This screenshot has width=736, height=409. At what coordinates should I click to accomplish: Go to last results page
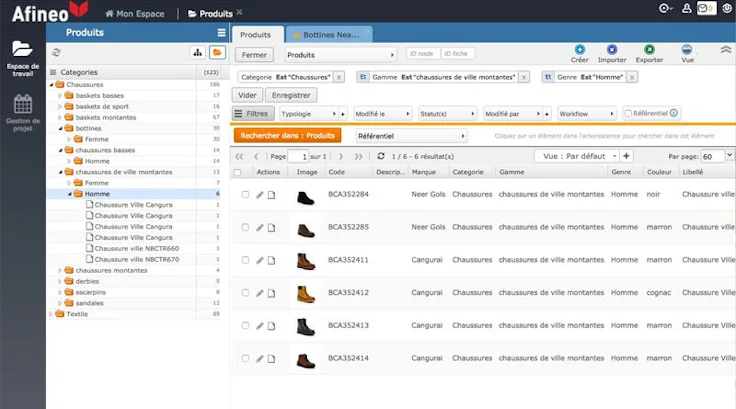coord(359,156)
